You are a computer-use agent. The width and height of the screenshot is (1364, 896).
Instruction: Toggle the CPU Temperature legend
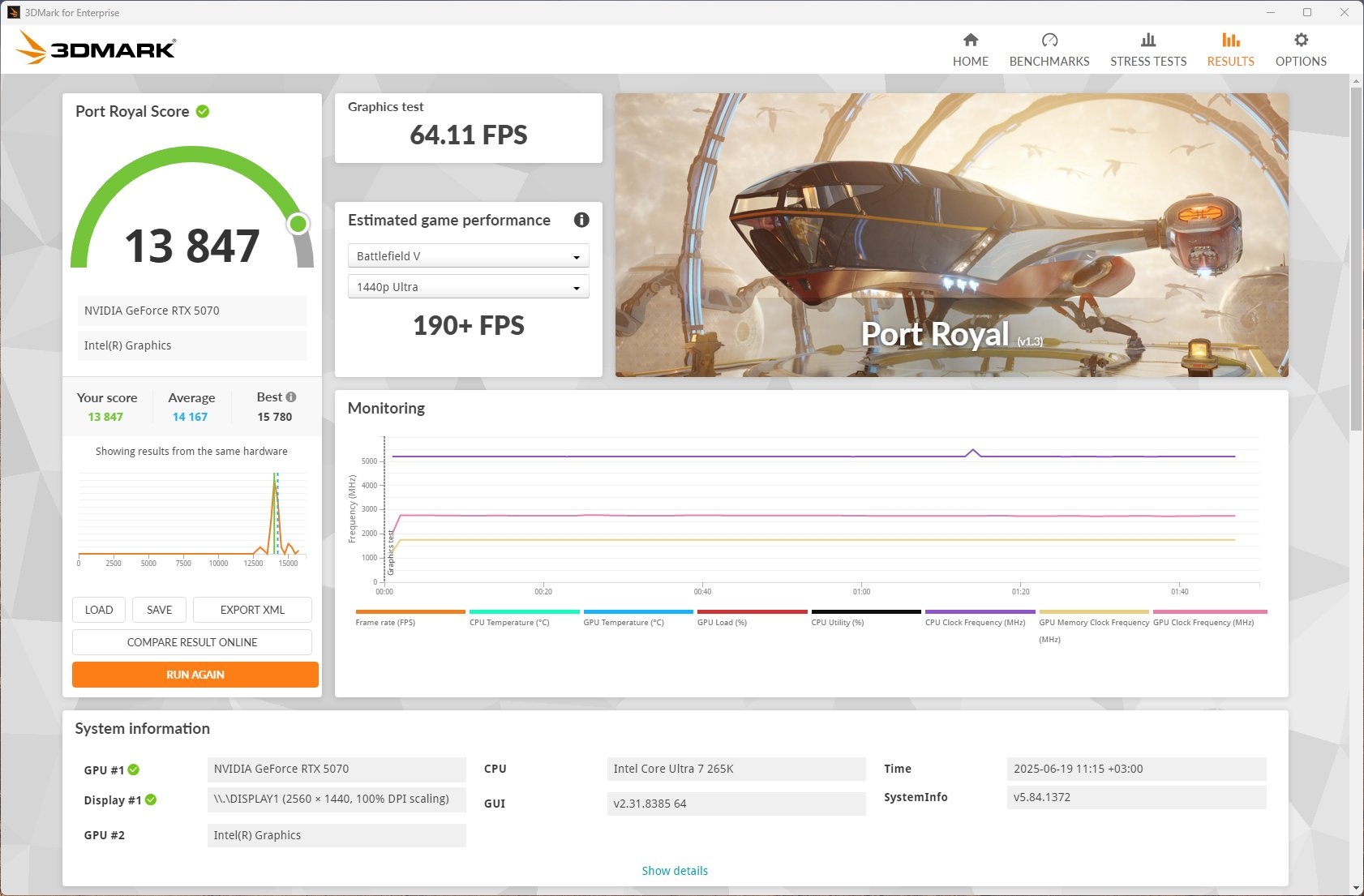[524, 617]
